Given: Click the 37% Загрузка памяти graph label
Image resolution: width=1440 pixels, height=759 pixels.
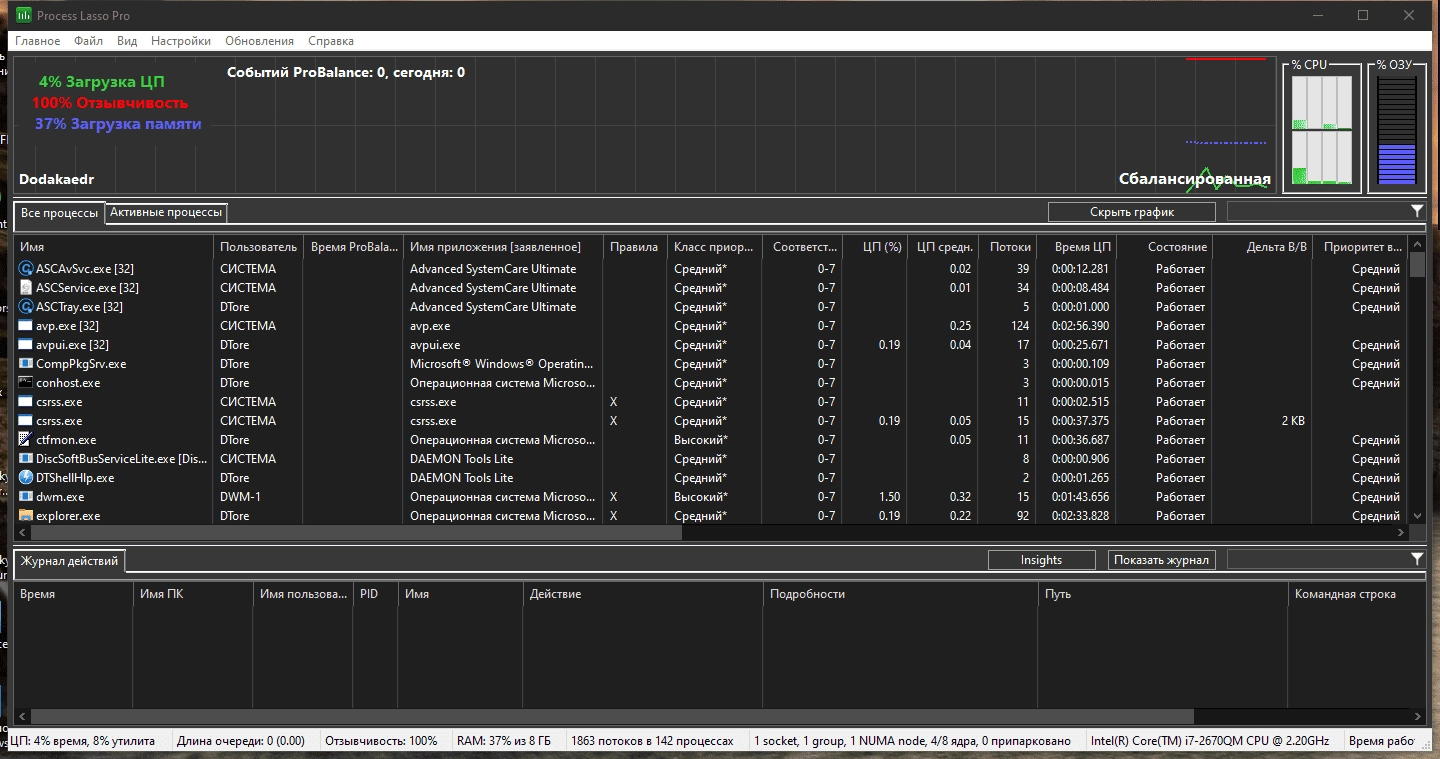Looking at the screenshot, I should point(118,124).
